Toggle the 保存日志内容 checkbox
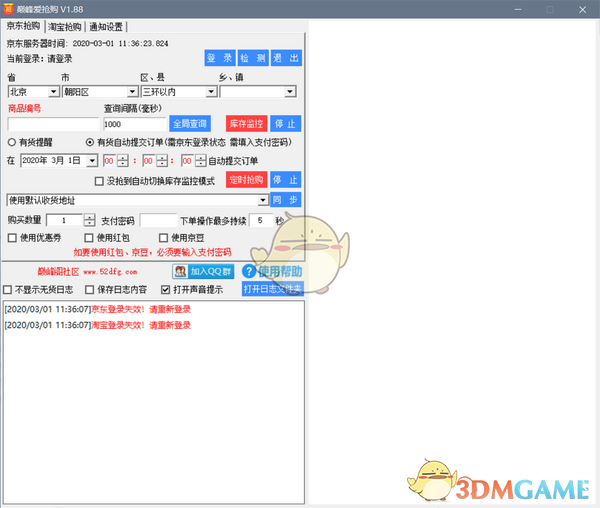Image resolution: width=600 pixels, height=508 pixels. pyautogui.click(x=90, y=290)
